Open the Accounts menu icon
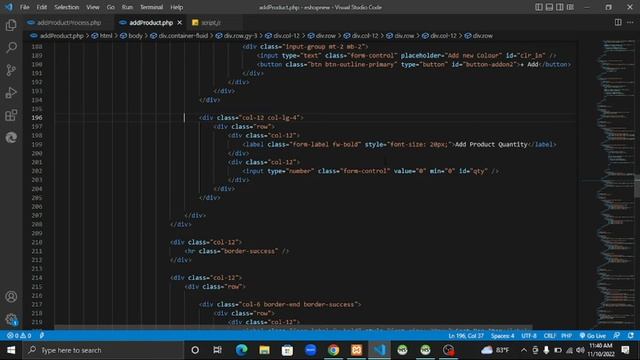Screen dimensions: 640x360 pos(11,297)
